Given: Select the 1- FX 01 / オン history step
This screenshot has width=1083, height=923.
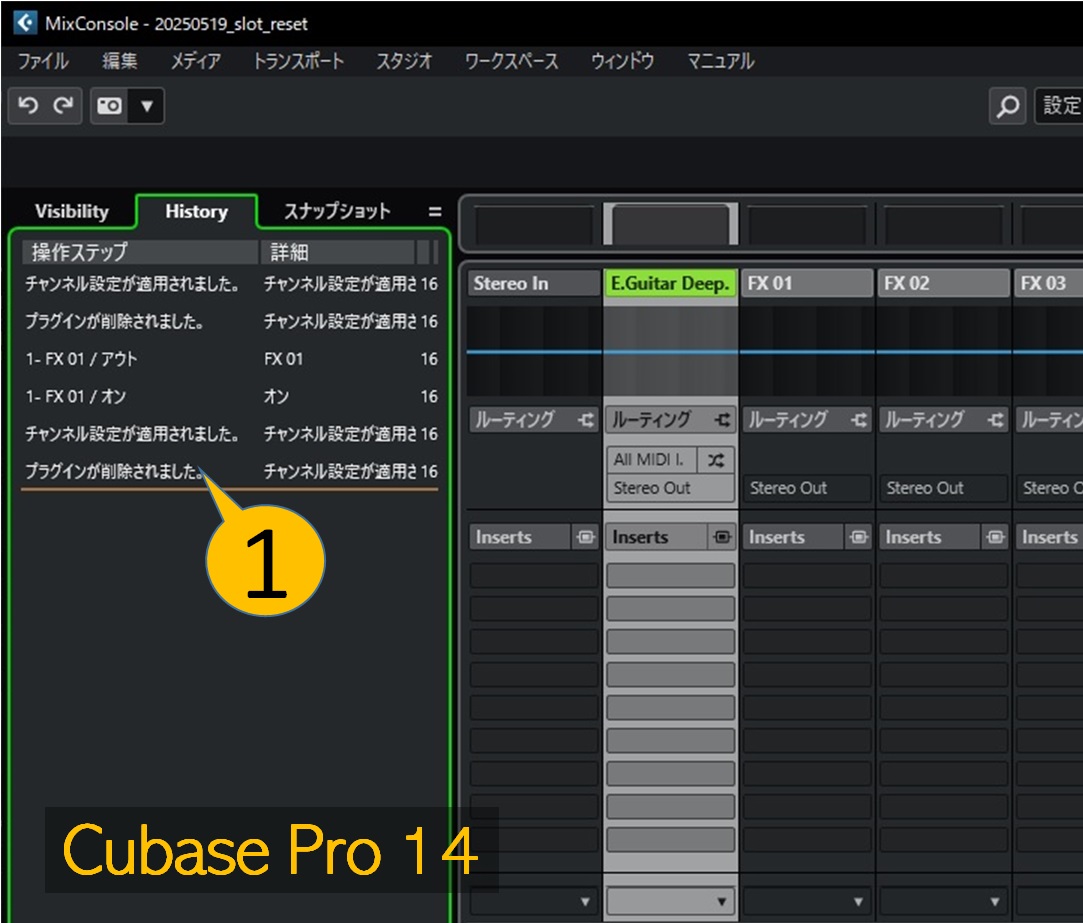Looking at the screenshot, I should coord(230,396).
